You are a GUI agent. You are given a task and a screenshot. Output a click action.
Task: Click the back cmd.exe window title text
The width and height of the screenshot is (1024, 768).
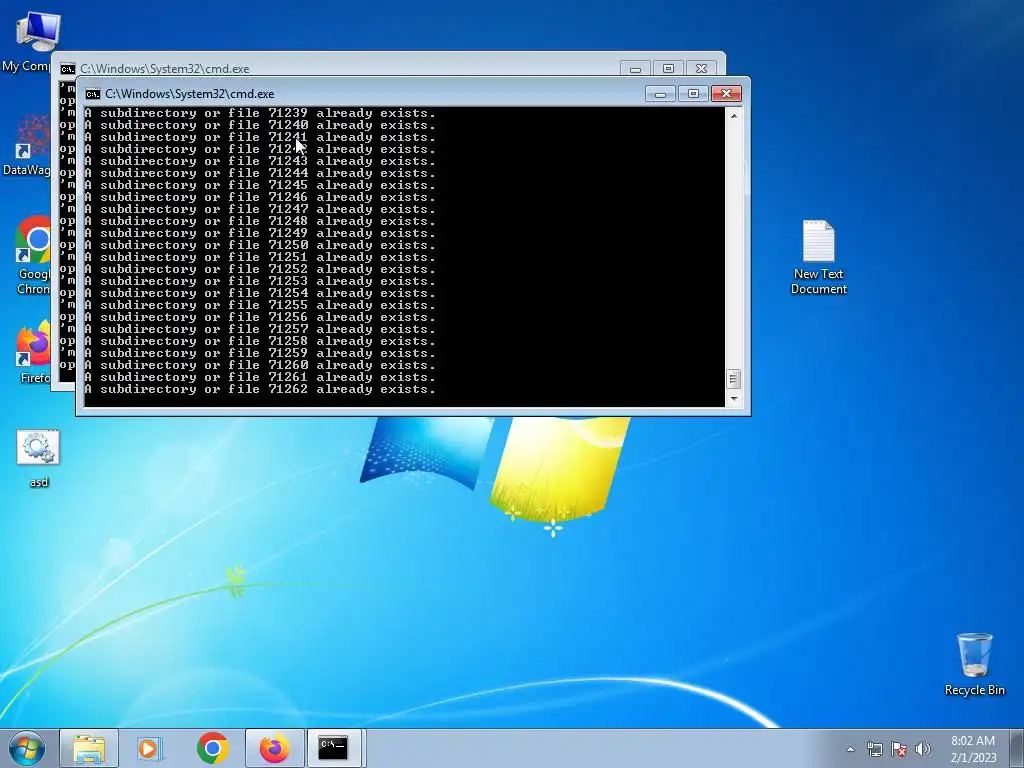pos(165,69)
